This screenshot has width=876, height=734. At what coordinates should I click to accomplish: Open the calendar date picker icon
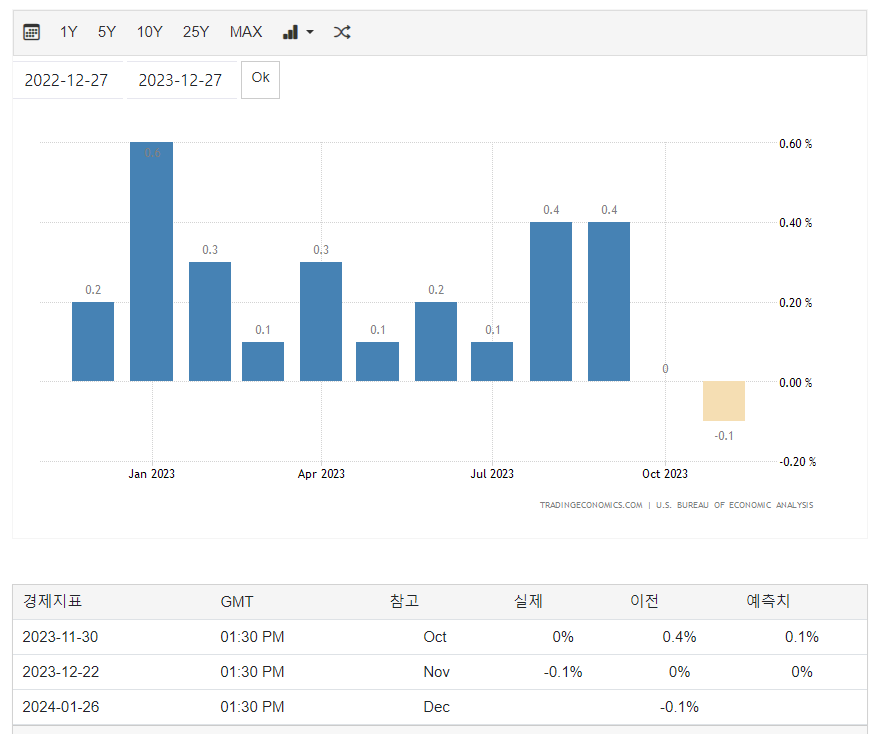coord(31,32)
